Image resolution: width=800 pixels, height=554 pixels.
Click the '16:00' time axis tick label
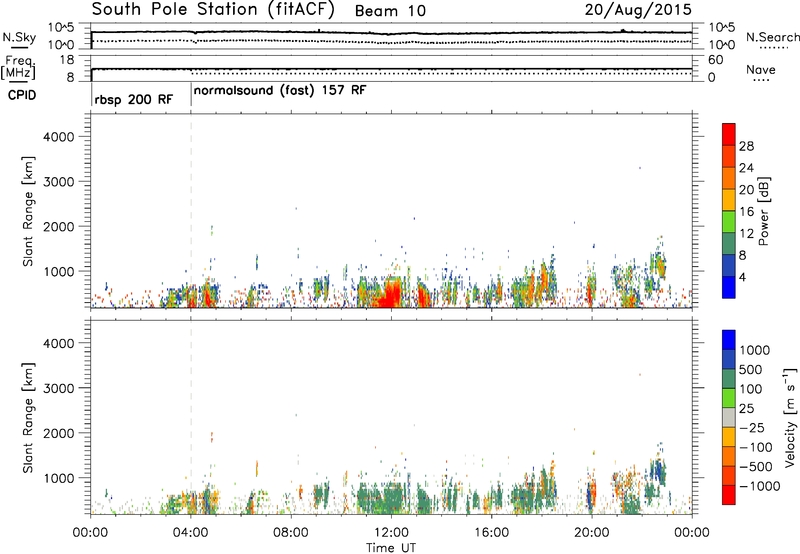(x=491, y=533)
